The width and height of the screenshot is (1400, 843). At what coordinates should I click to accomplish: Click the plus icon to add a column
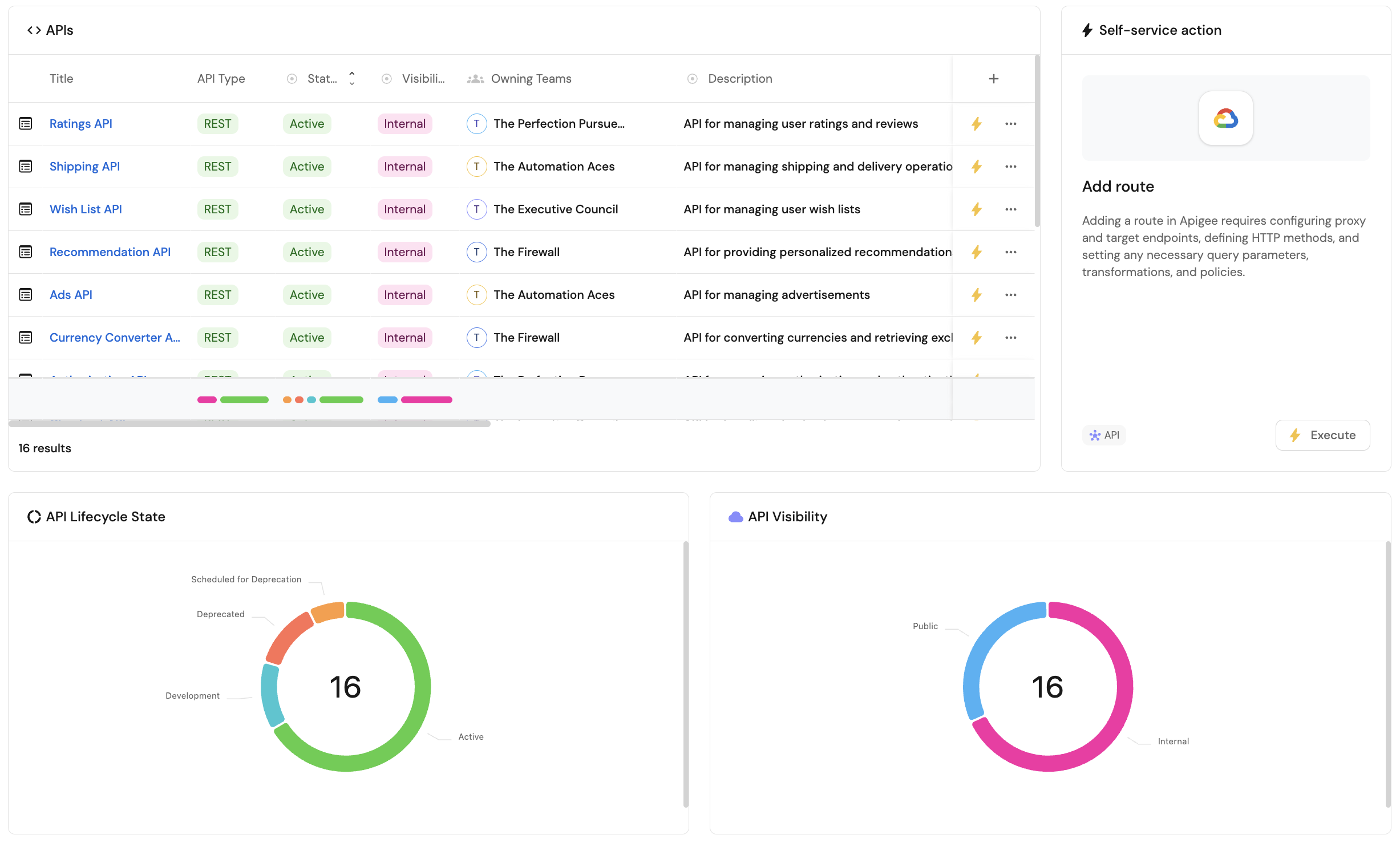click(993, 79)
